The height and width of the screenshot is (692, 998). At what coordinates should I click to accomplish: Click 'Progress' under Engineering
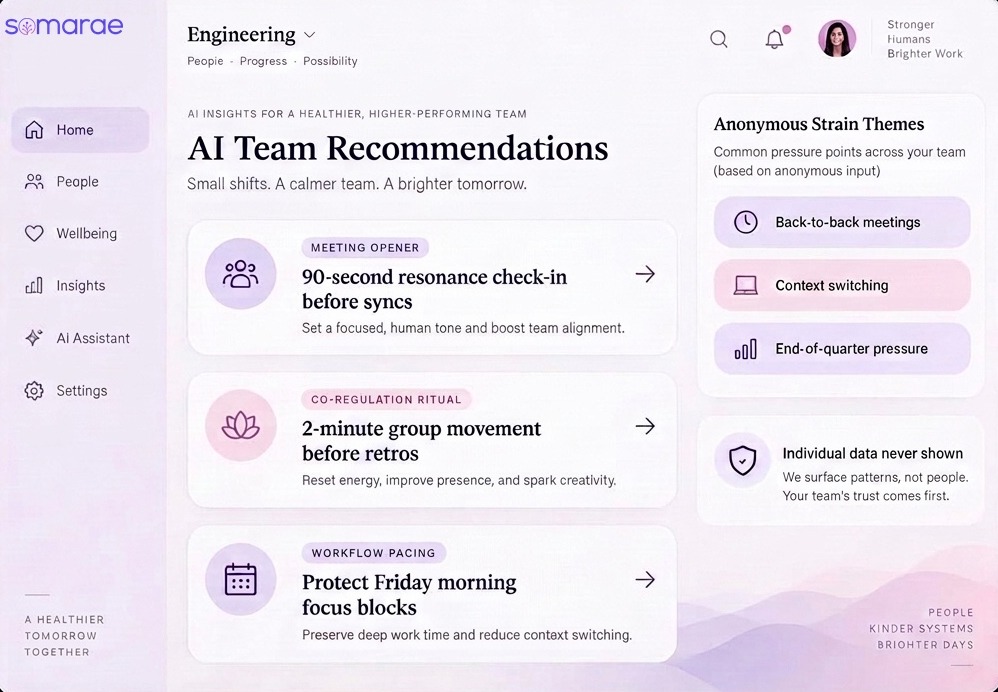[x=263, y=61]
